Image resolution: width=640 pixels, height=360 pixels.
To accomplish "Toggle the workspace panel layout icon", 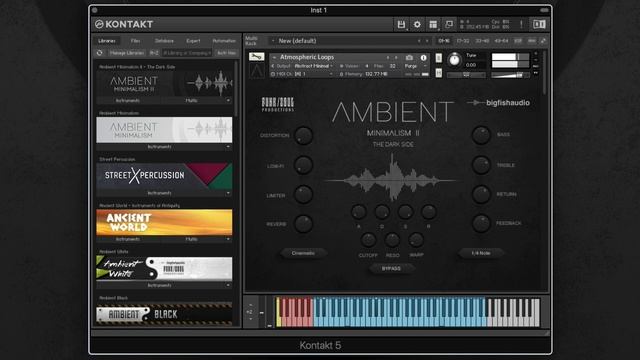I will [433, 24].
